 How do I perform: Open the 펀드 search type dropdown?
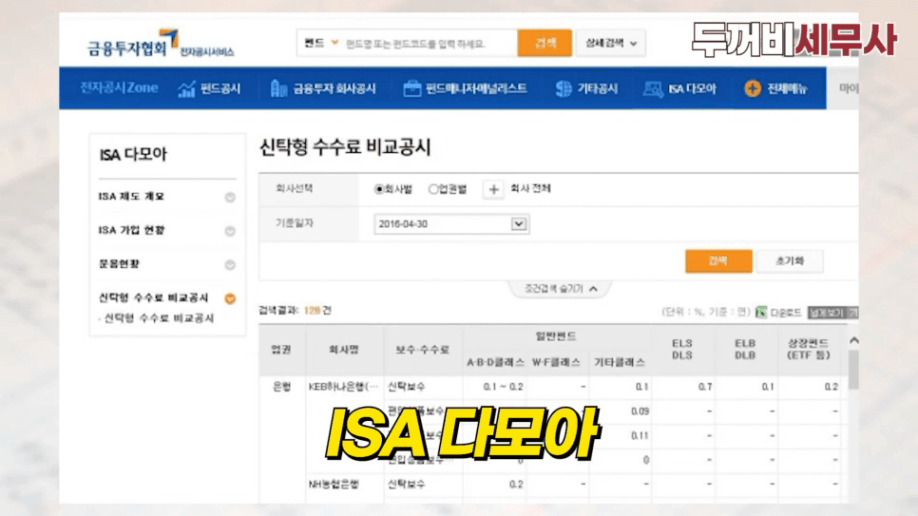click(335, 44)
